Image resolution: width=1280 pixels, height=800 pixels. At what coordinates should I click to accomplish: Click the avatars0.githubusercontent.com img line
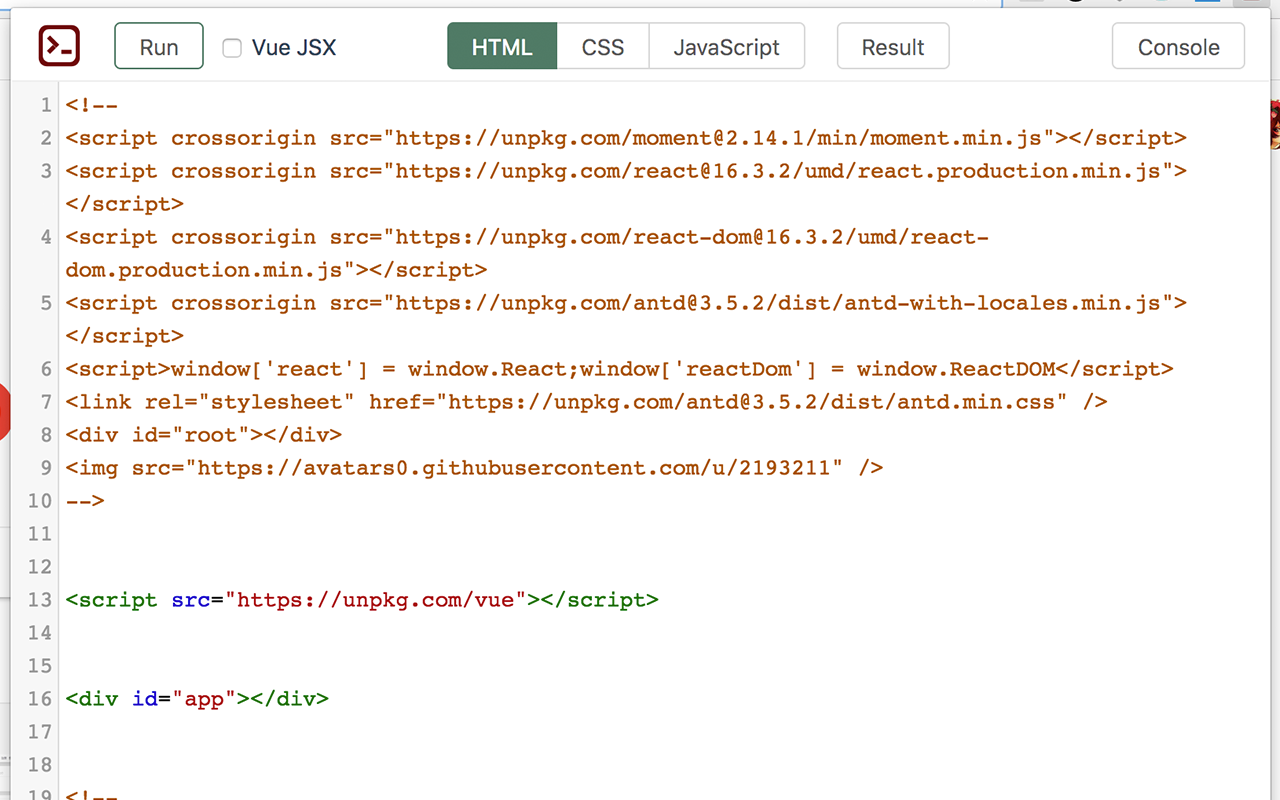(x=474, y=468)
